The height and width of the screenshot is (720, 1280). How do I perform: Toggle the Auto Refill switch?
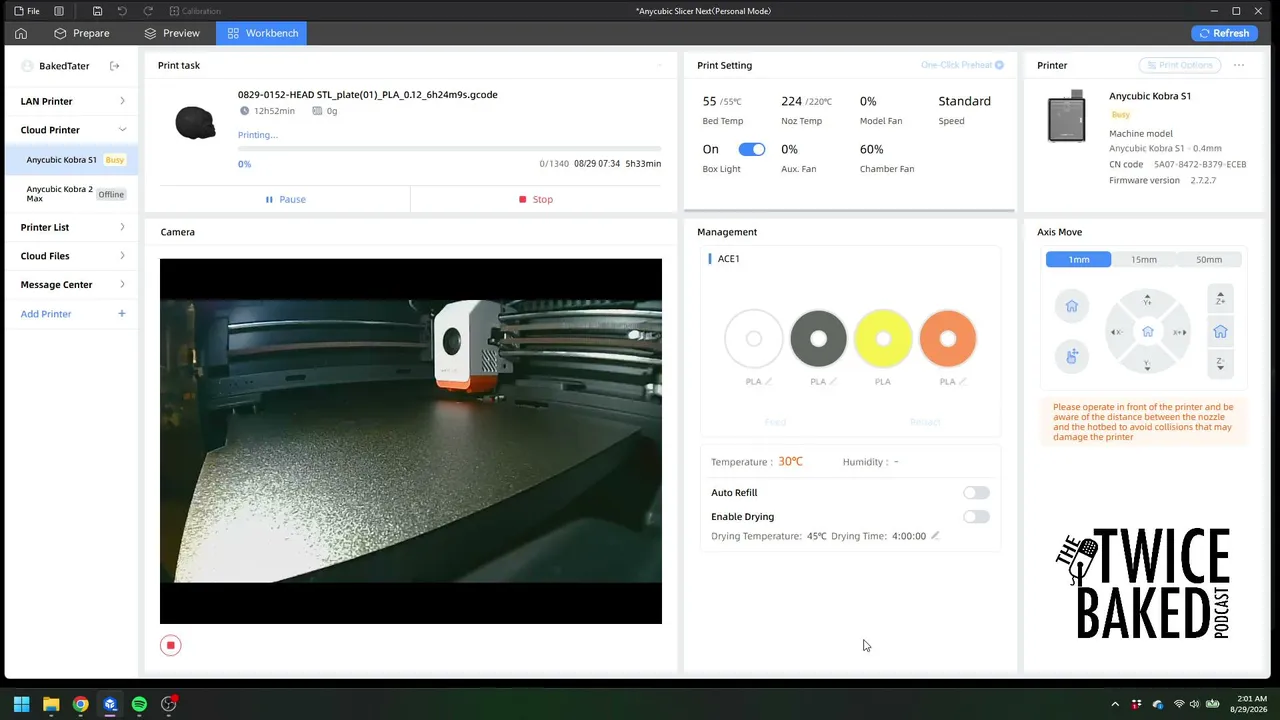click(x=976, y=493)
